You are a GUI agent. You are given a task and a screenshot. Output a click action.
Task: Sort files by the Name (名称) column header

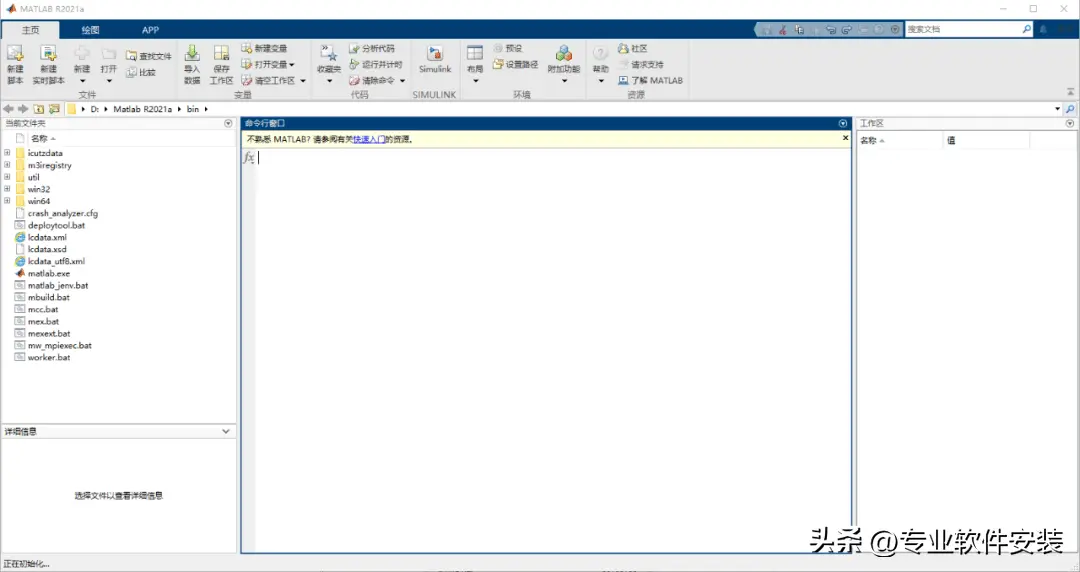[43, 139]
